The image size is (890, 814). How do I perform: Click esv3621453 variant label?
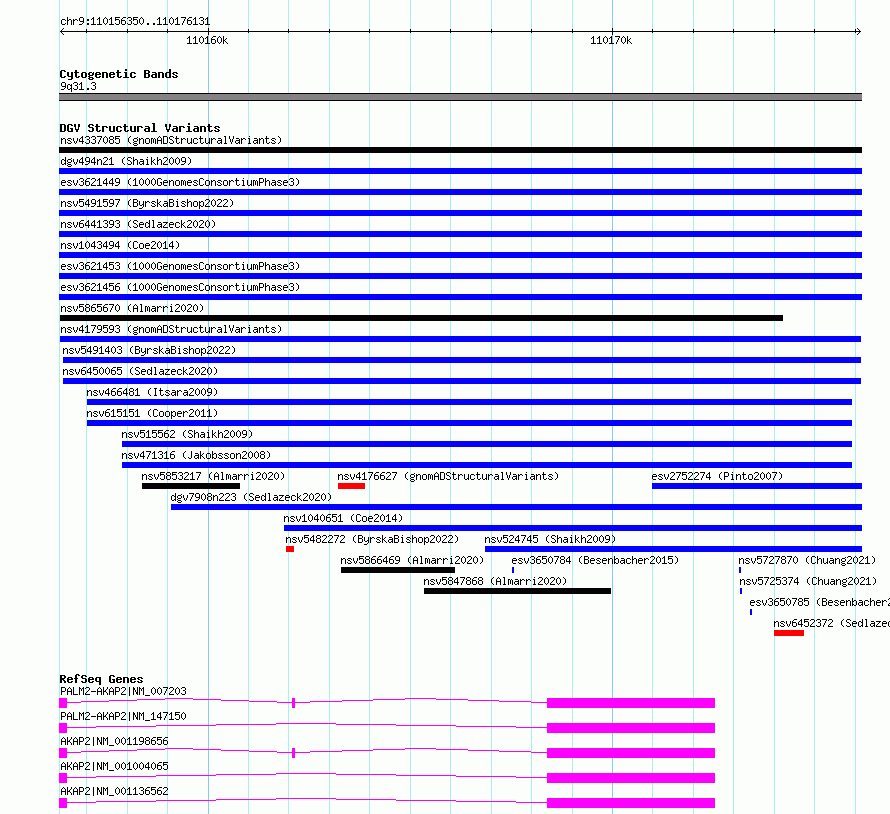point(180,266)
